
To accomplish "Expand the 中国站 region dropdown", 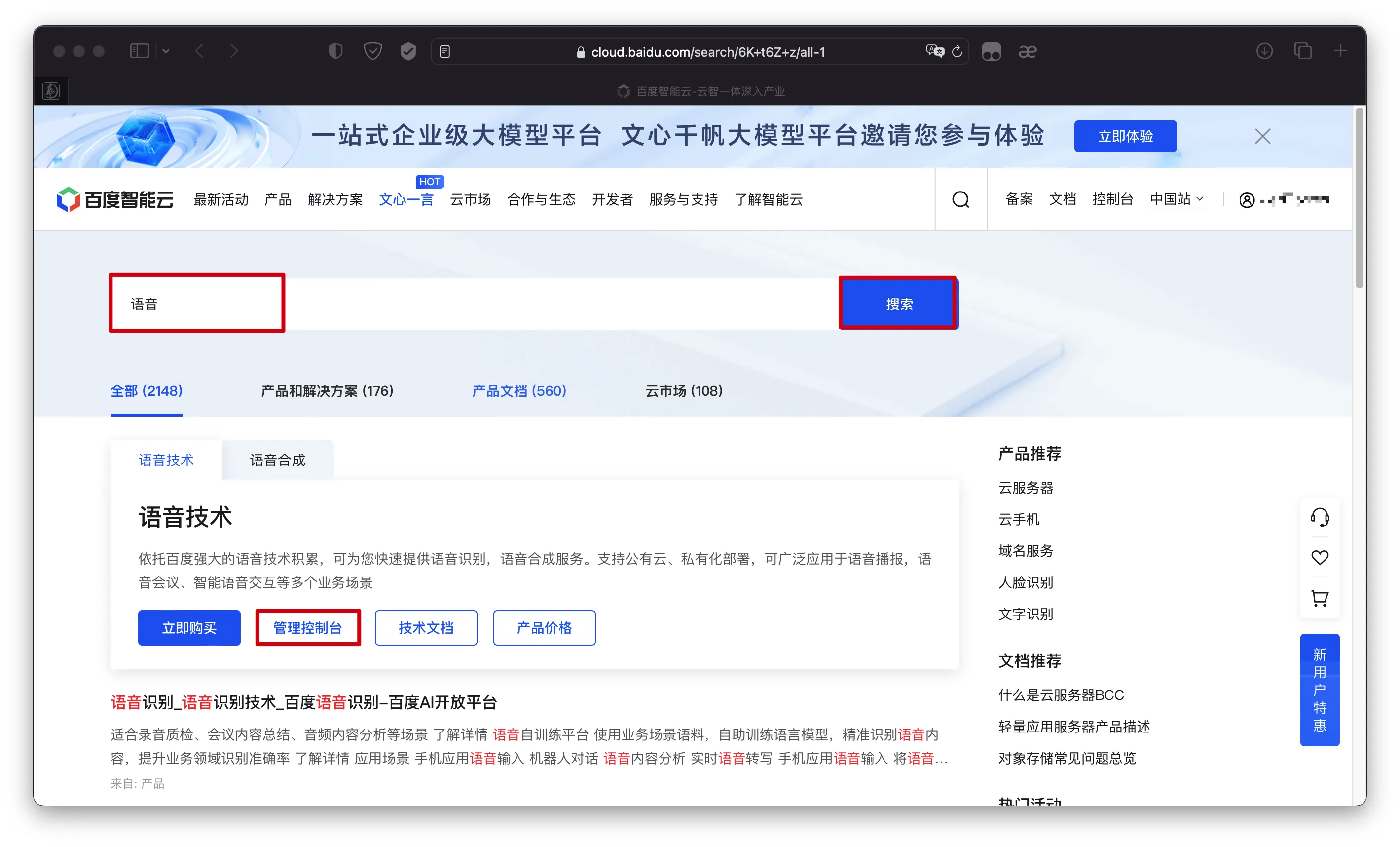I will pyautogui.click(x=1176, y=199).
